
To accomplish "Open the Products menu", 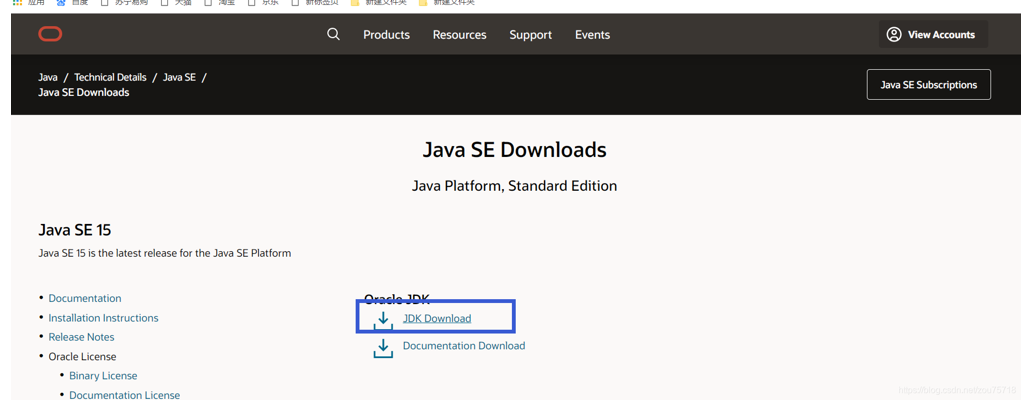I will pyautogui.click(x=386, y=35).
